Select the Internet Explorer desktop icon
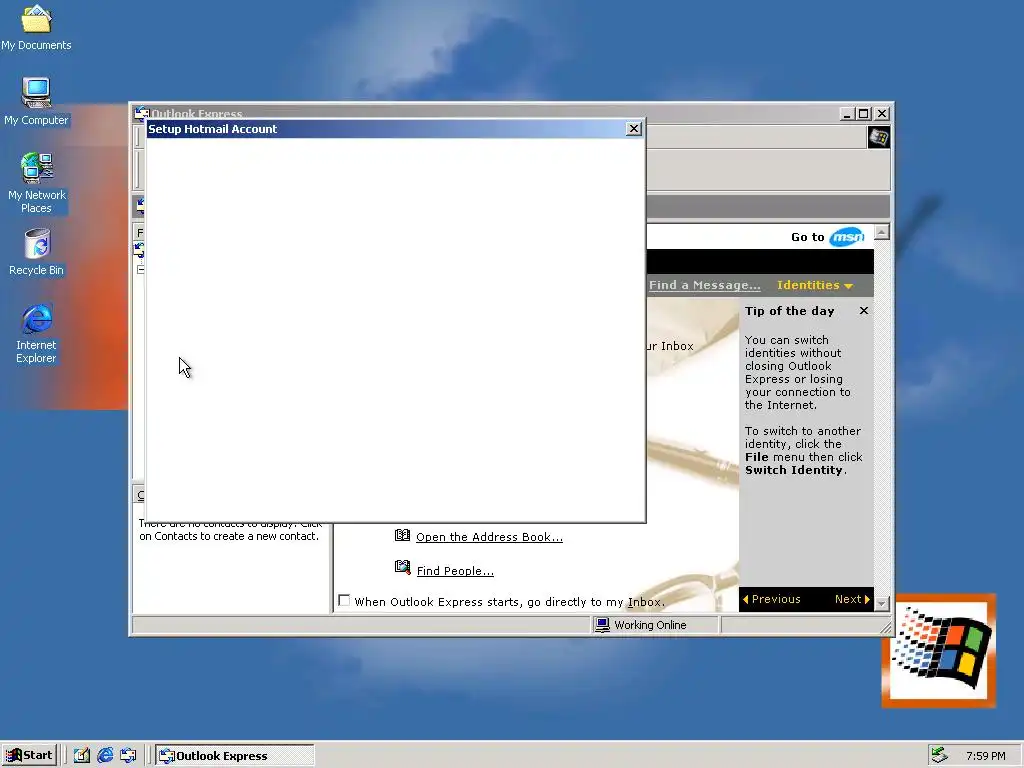The width and height of the screenshot is (1024, 768). click(36, 333)
